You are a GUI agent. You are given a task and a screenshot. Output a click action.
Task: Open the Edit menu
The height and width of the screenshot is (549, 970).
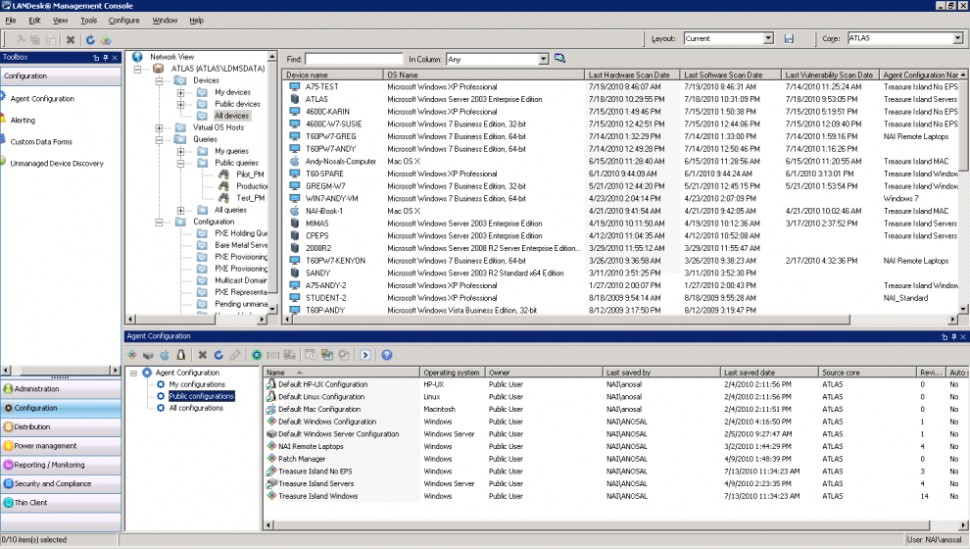34,20
